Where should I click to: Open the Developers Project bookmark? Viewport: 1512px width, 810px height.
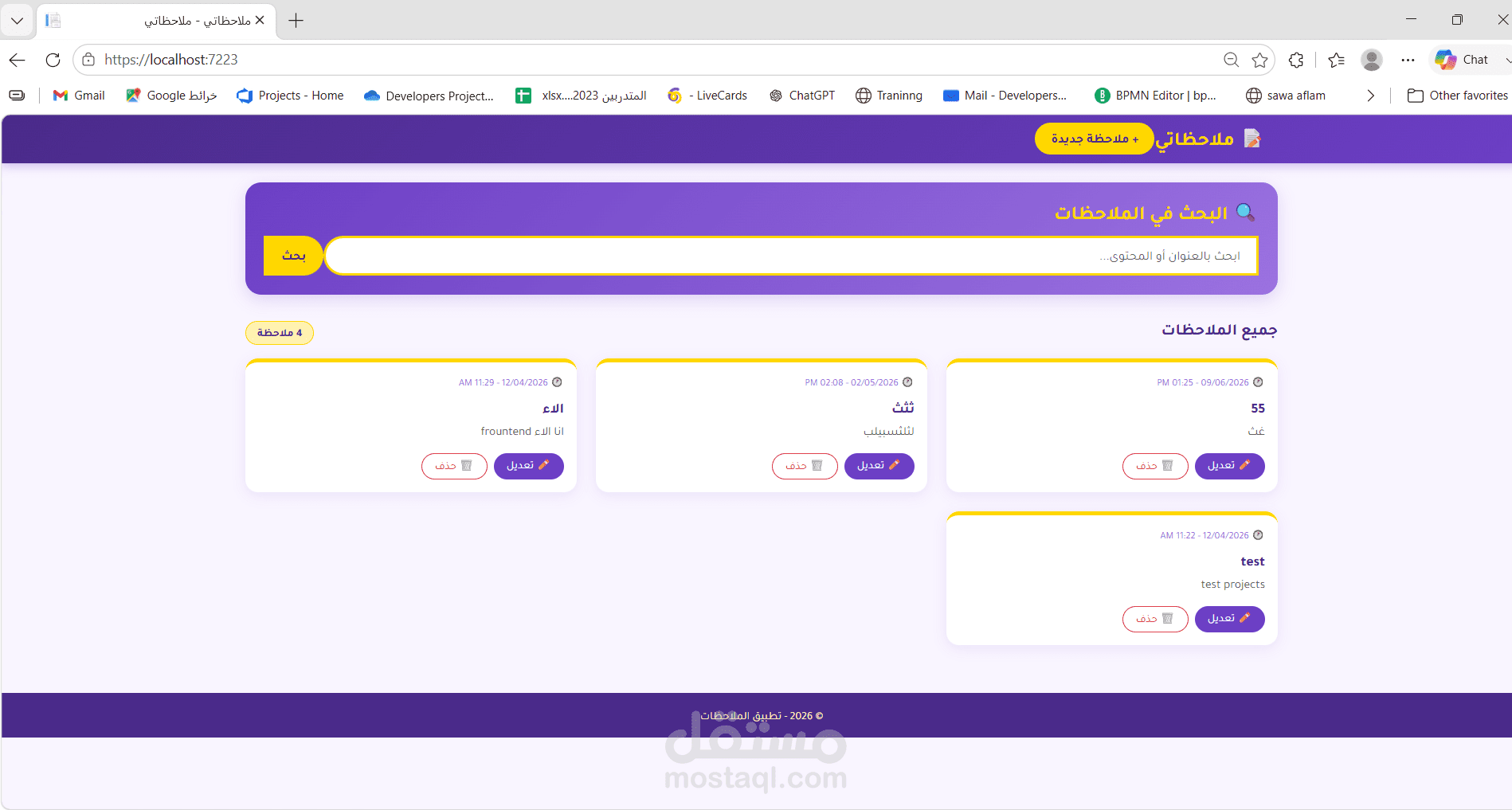[429, 96]
